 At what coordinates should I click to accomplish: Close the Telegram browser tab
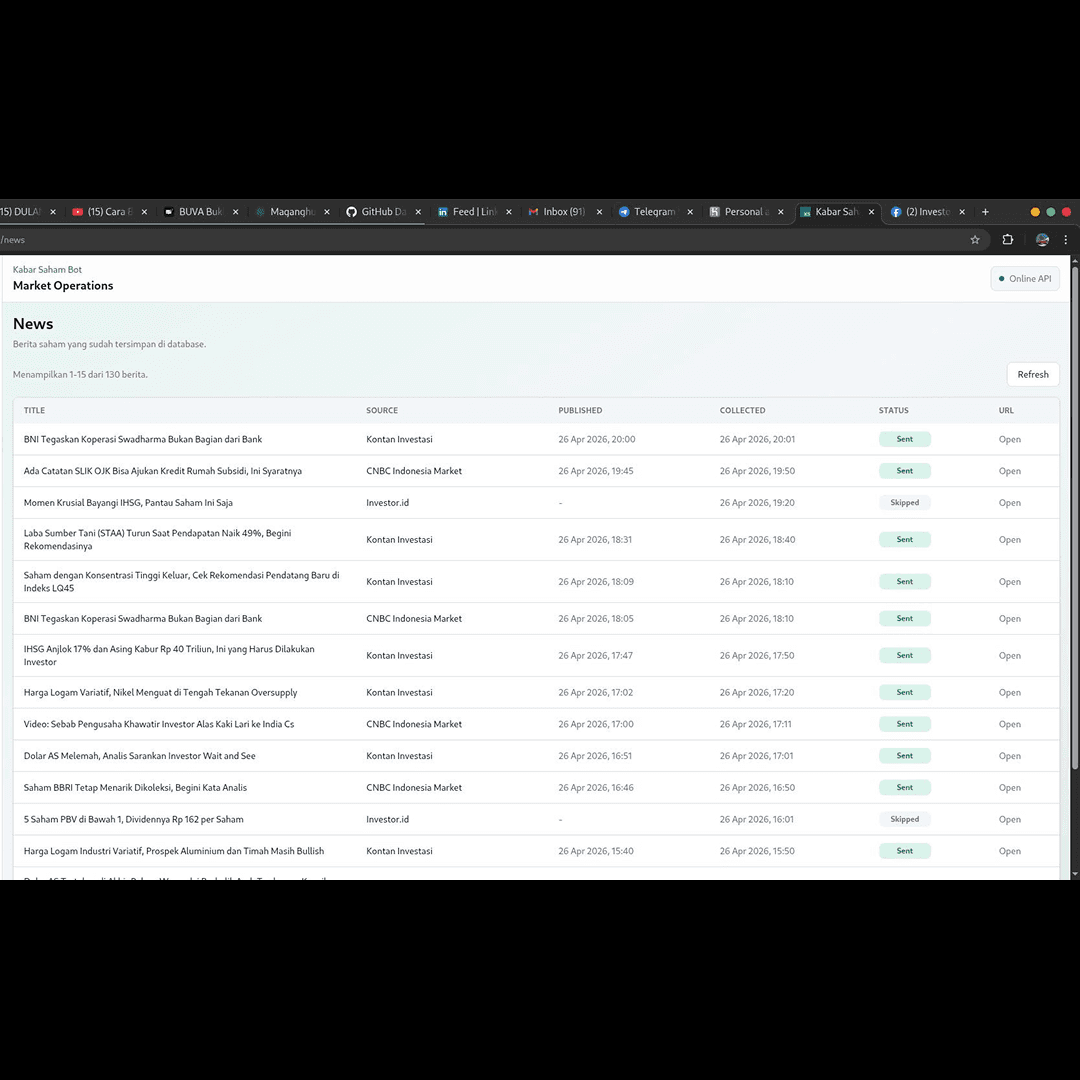690,211
